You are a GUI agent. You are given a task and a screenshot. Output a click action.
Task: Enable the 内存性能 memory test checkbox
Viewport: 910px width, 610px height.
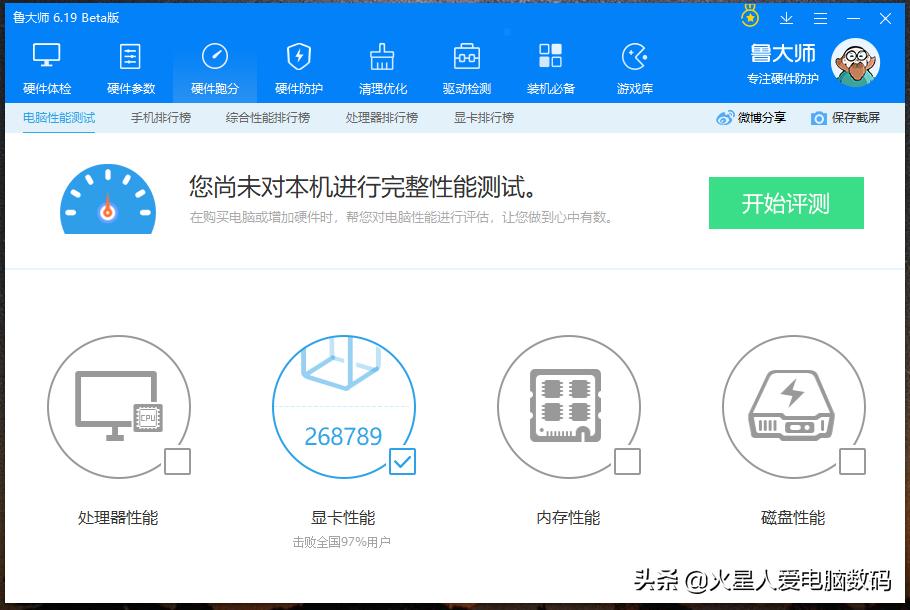[x=629, y=462]
